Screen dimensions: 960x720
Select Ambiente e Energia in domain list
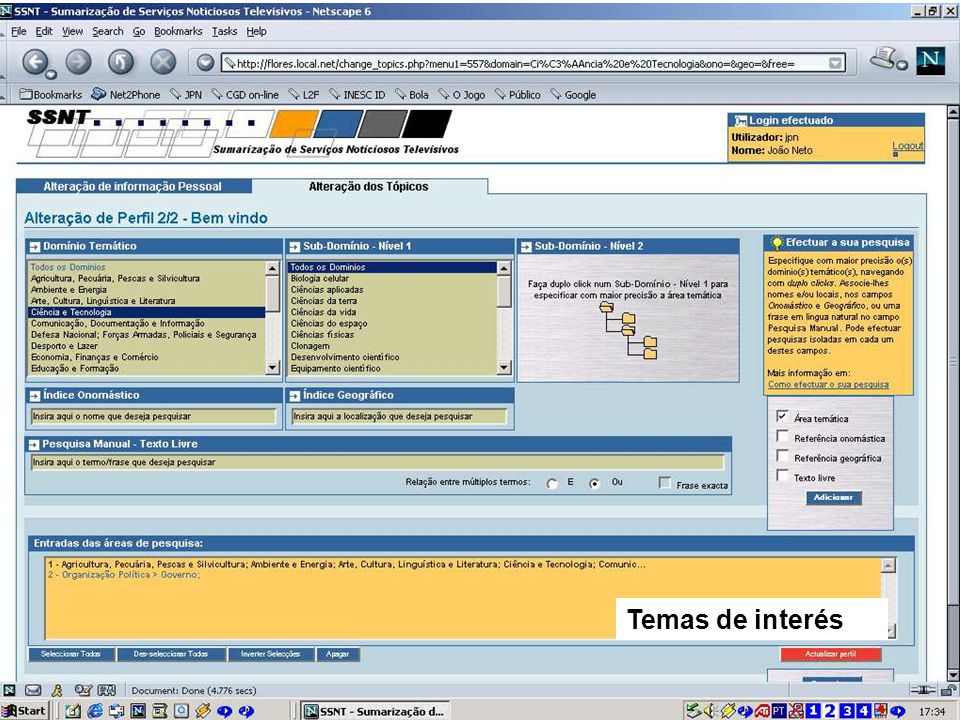pos(69,290)
